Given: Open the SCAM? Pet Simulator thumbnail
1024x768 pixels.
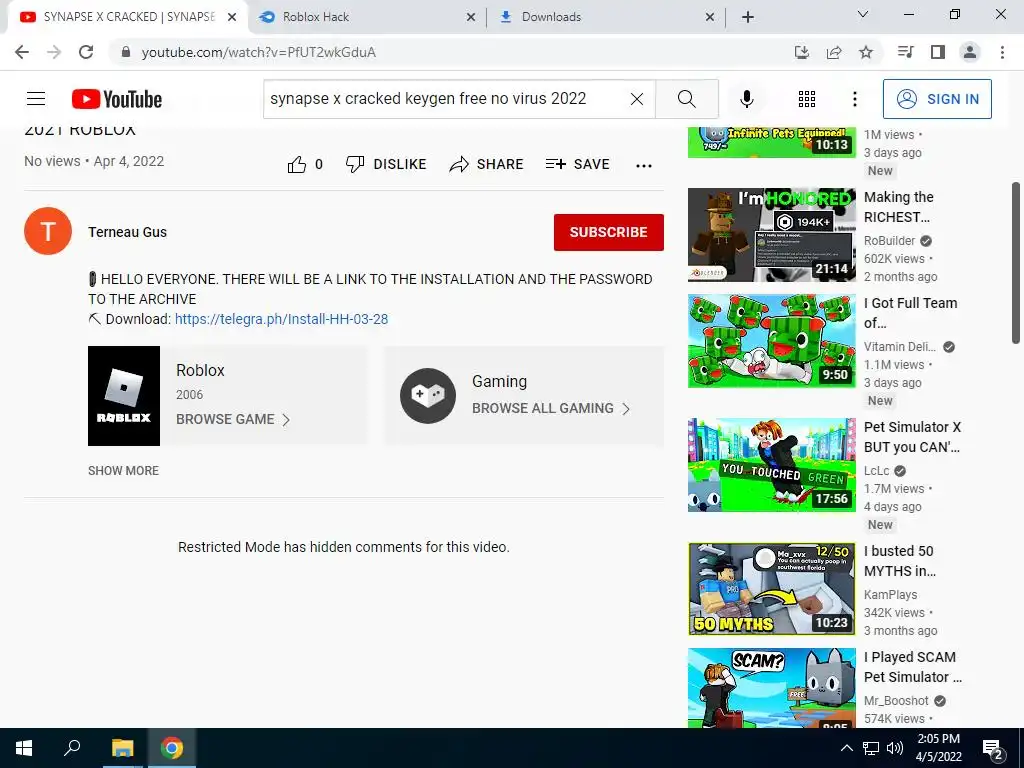Looking at the screenshot, I should pyautogui.click(x=771, y=688).
